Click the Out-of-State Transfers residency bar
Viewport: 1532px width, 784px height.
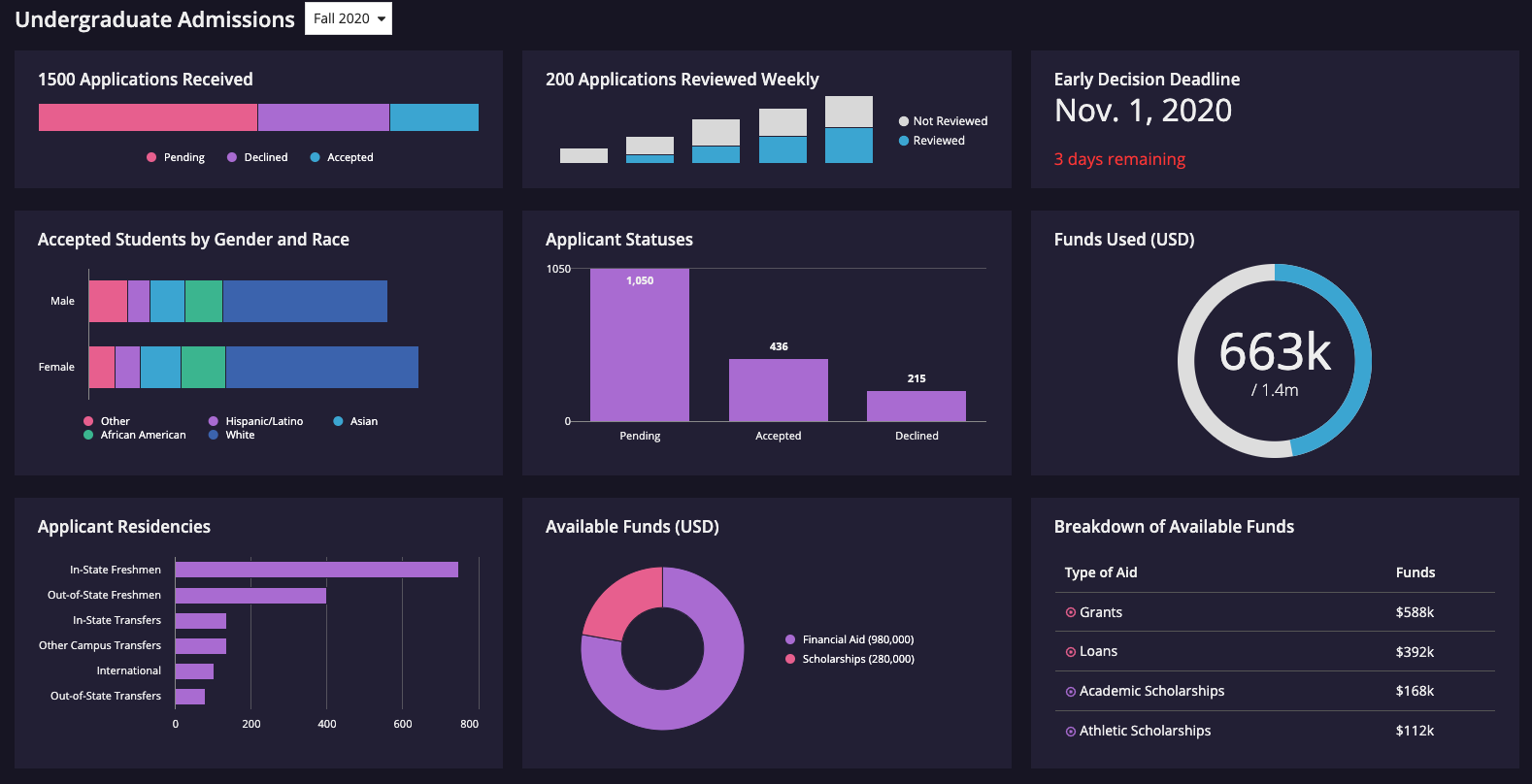(190, 696)
